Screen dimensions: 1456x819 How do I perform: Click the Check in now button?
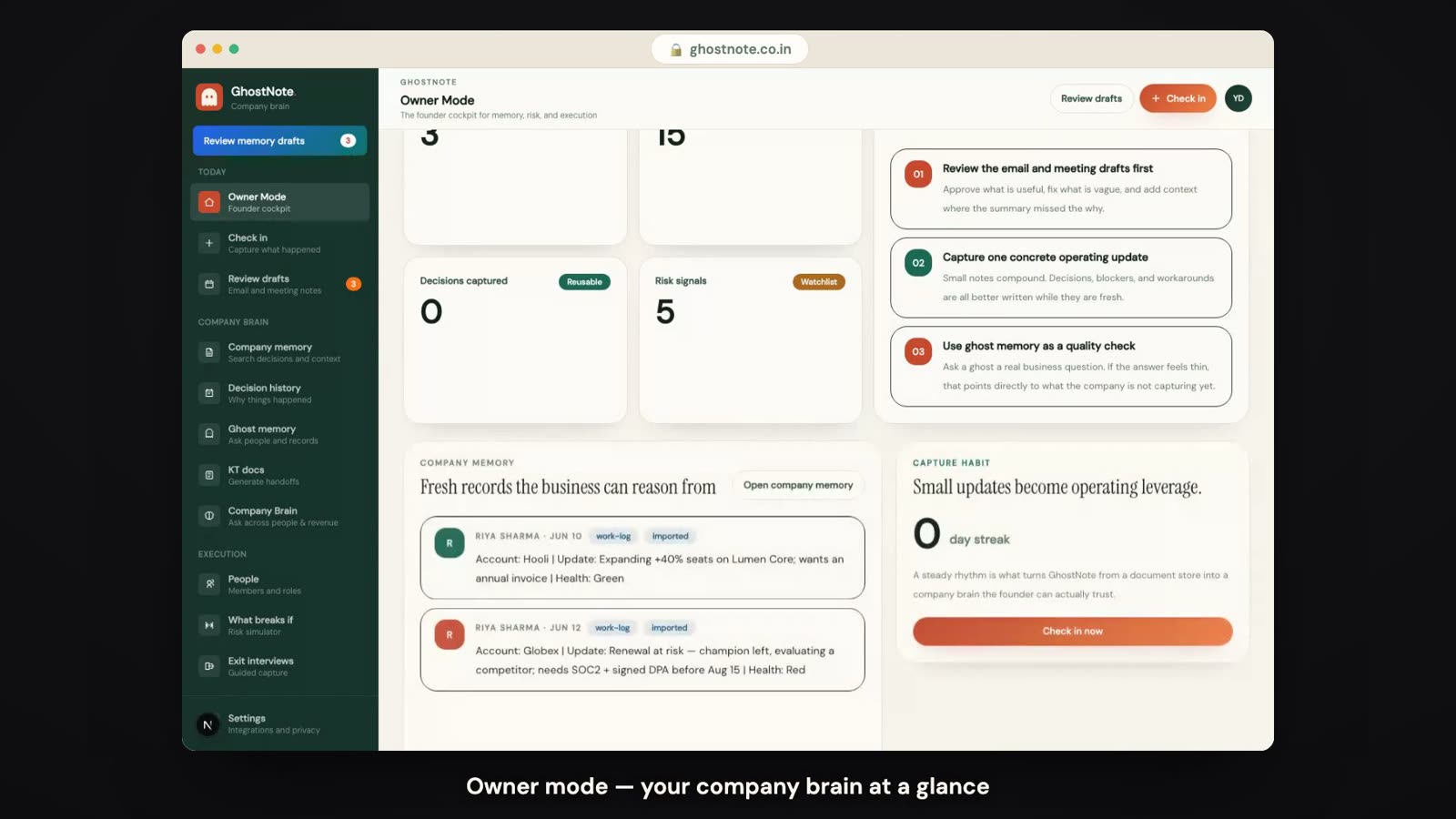pos(1072,631)
